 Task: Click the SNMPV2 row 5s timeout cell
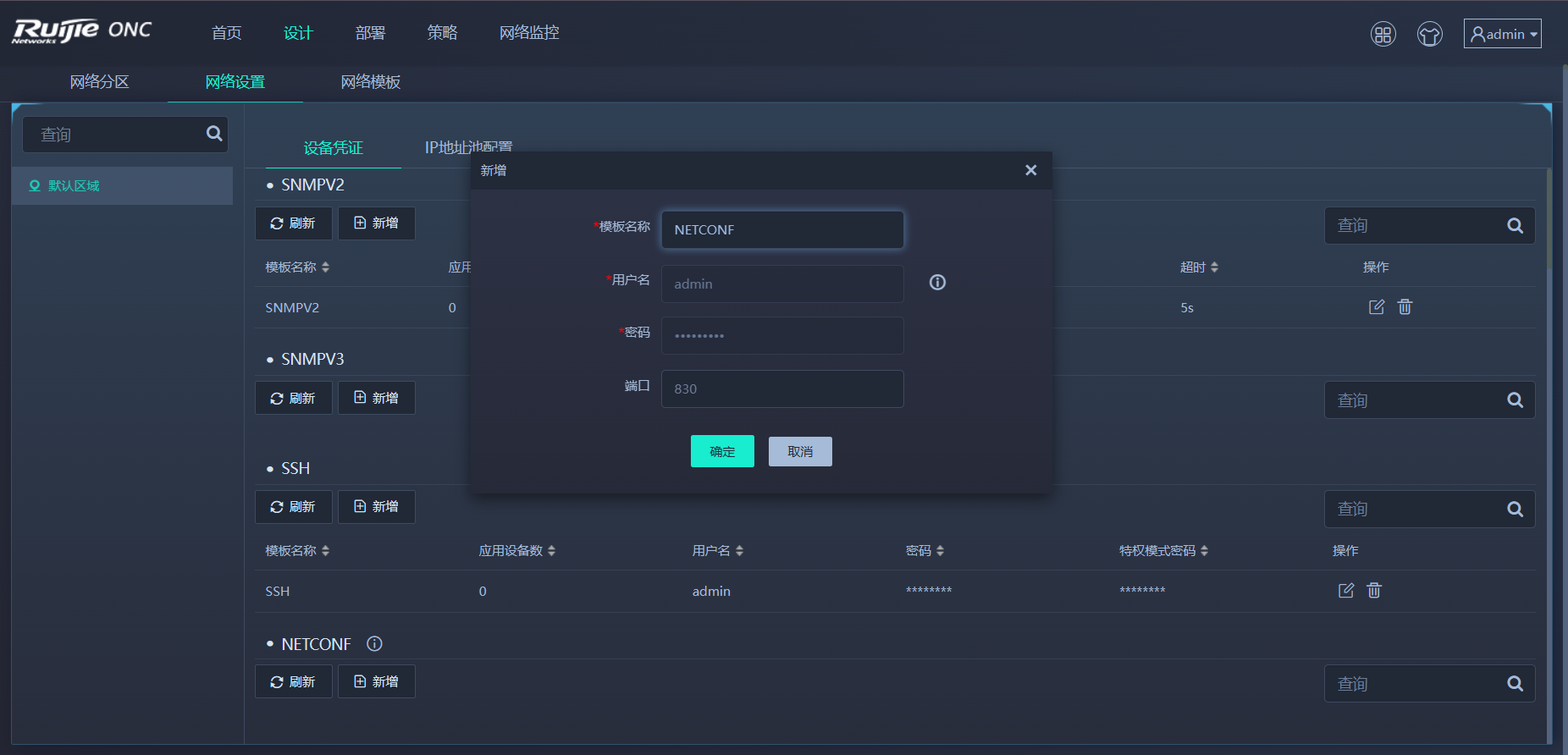coord(1187,308)
